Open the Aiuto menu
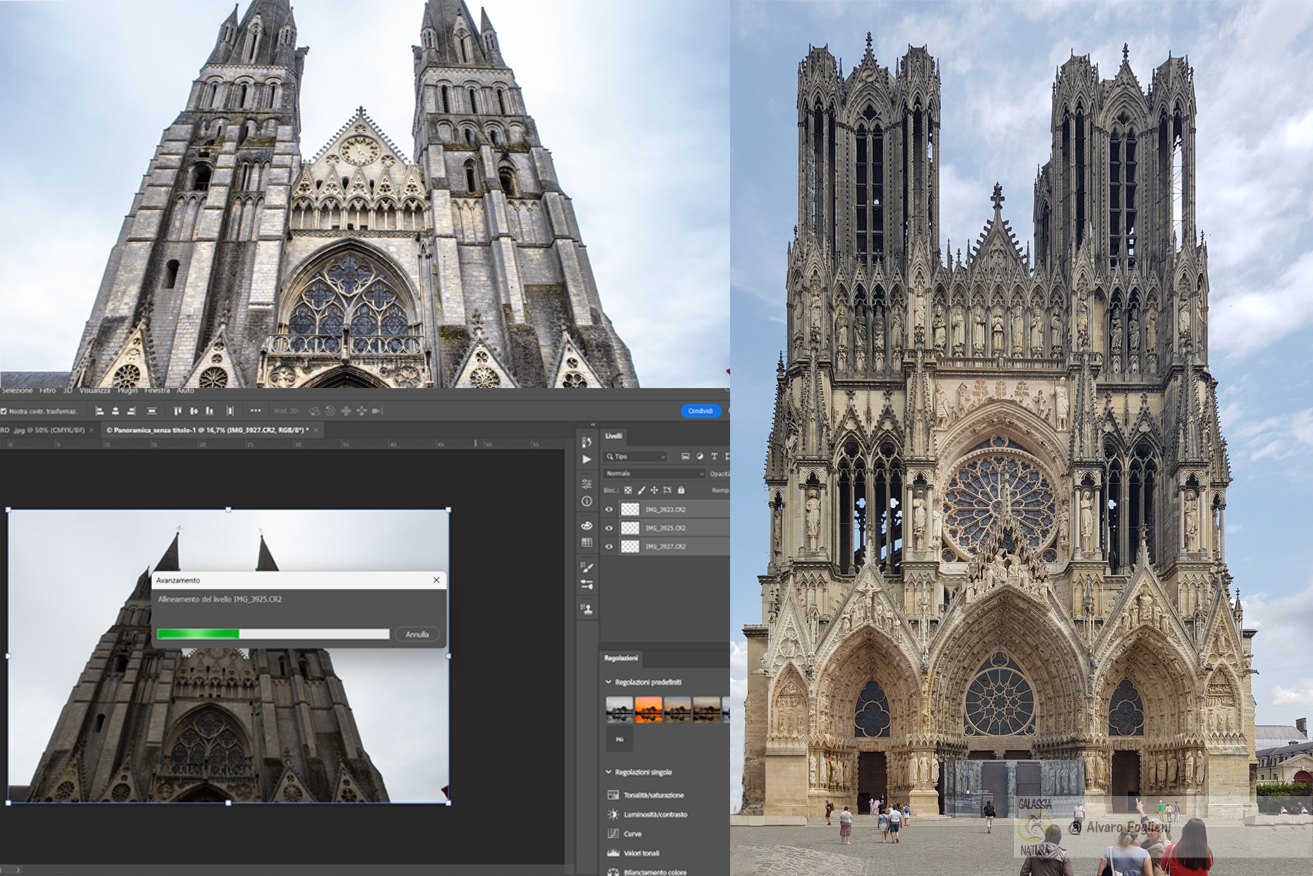1313x876 pixels. tap(186, 390)
